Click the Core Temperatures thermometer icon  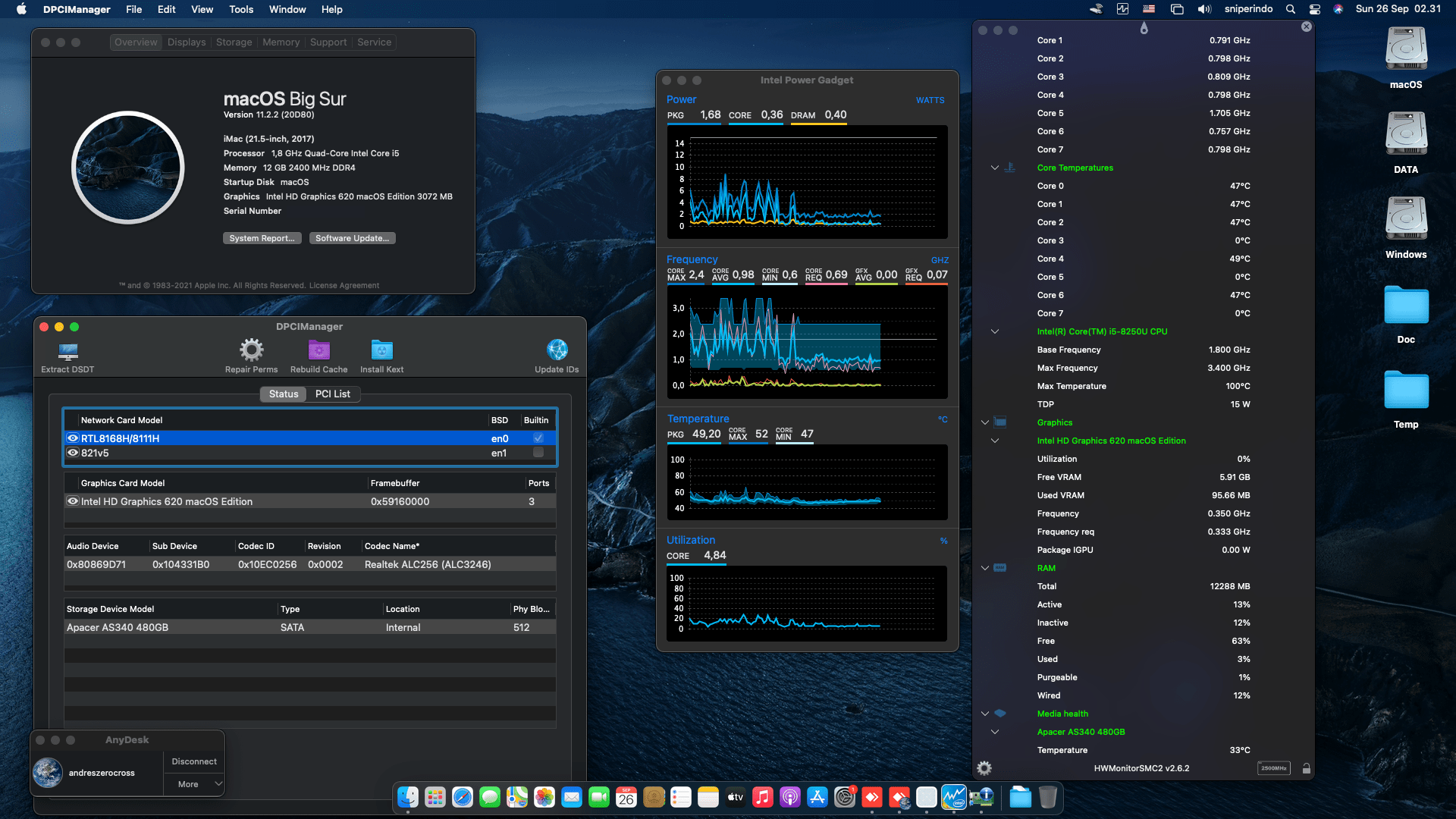coord(1009,168)
